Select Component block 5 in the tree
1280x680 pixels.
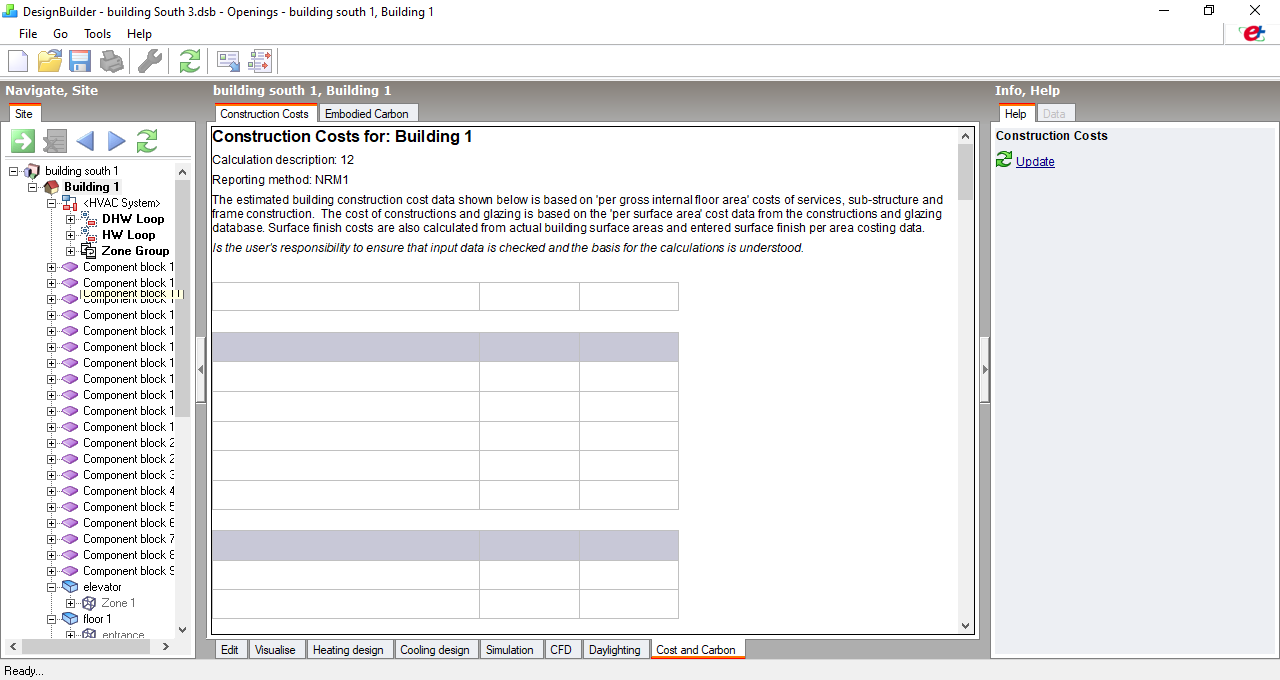coord(129,507)
